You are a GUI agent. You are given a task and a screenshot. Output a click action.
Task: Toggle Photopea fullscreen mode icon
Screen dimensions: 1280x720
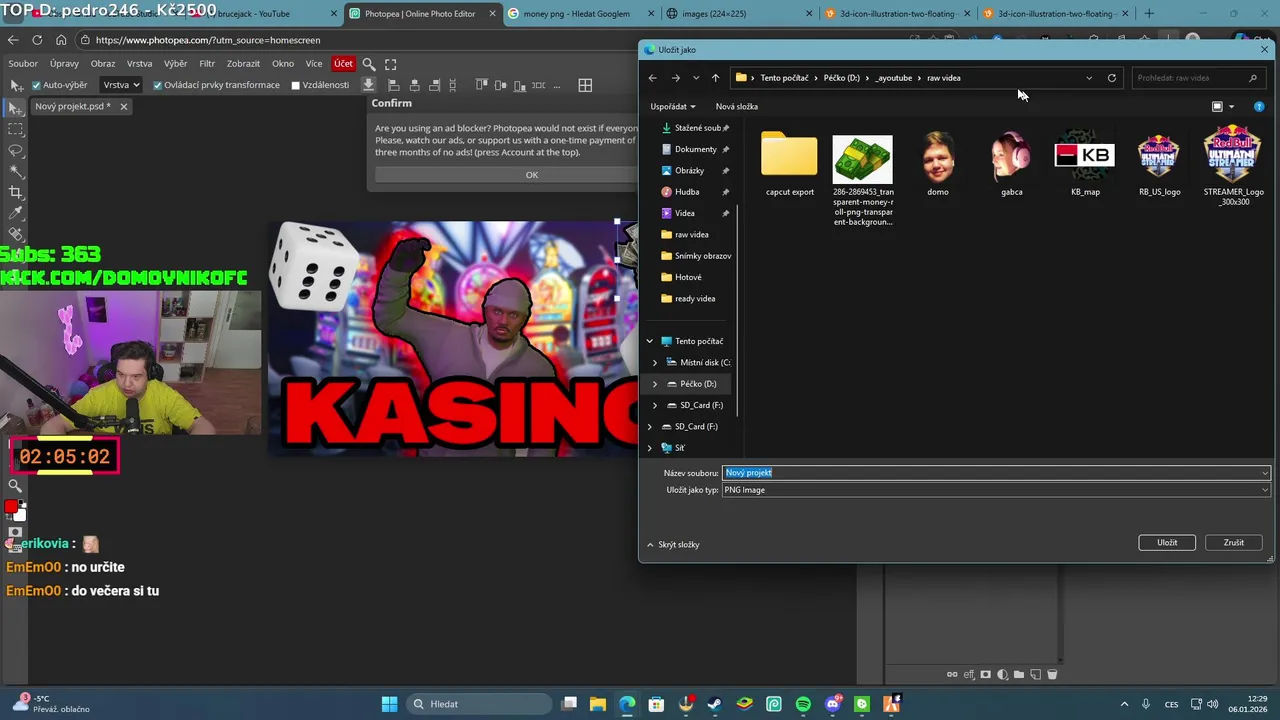coord(391,64)
